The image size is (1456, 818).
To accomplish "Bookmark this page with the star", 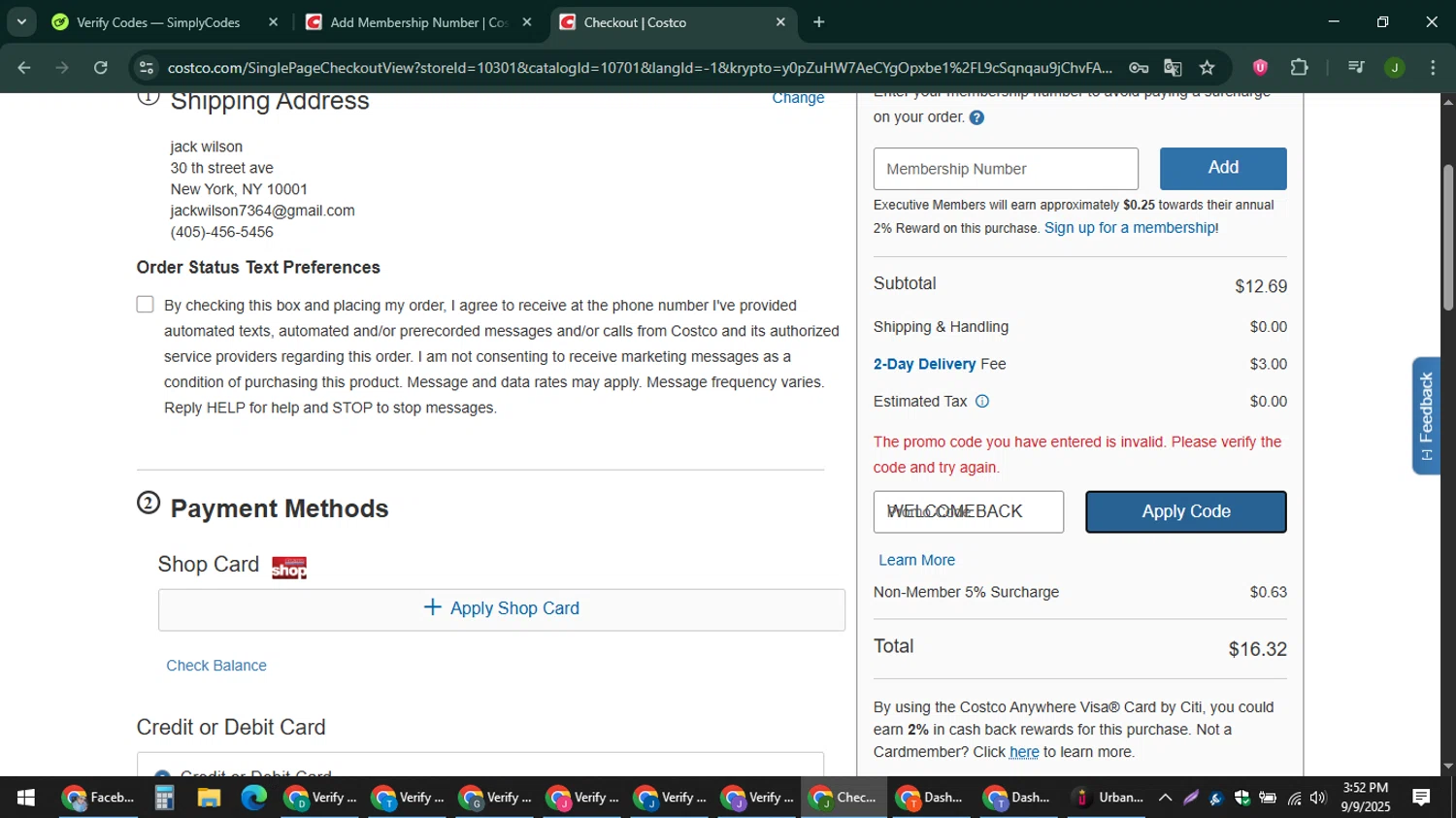I will coord(1207,67).
